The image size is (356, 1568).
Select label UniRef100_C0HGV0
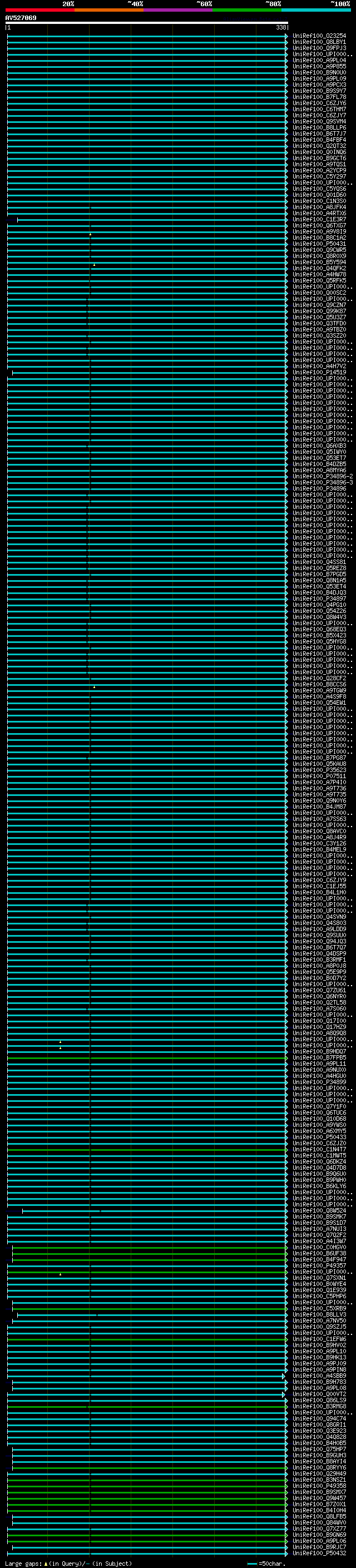point(319,1248)
